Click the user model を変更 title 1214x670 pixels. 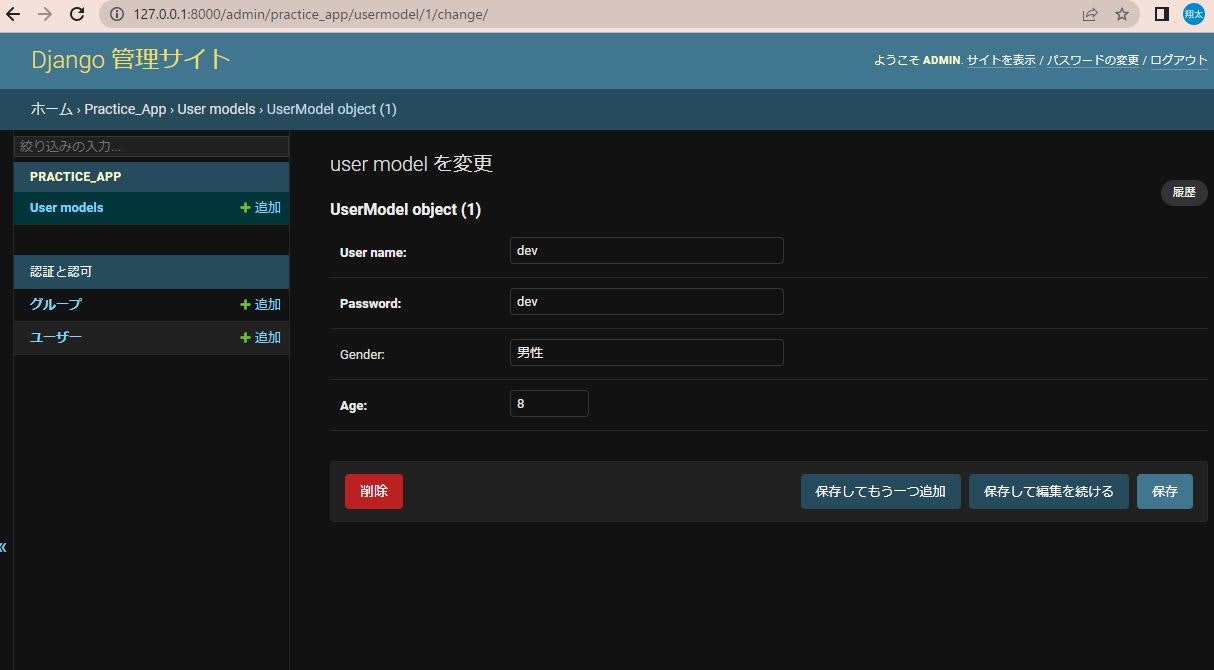point(411,164)
